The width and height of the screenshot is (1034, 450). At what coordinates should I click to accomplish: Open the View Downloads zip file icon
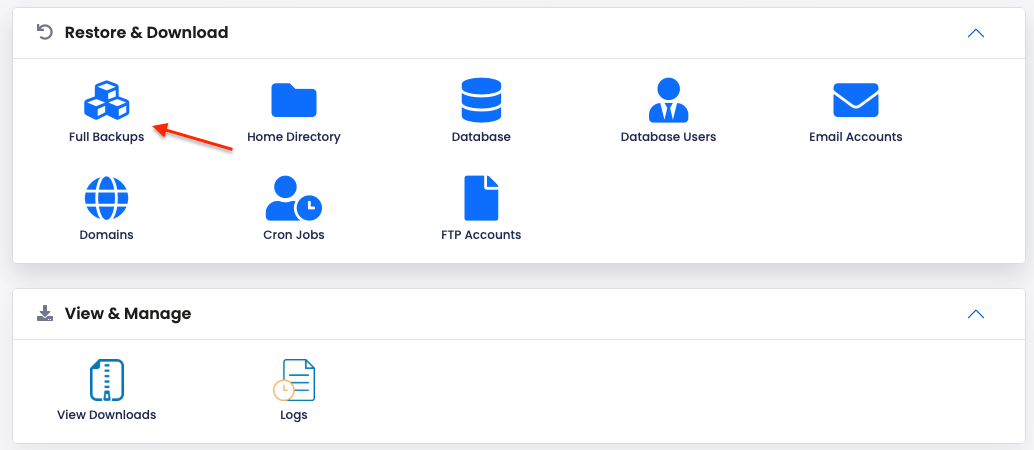106,380
